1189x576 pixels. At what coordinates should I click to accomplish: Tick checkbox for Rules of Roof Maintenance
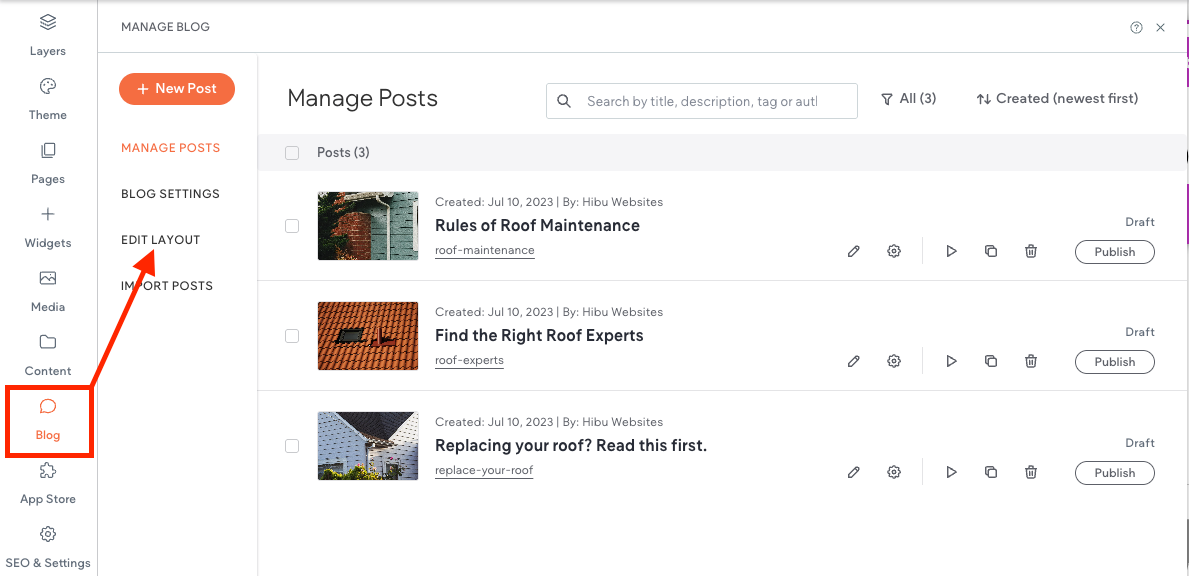click(292, 226)
